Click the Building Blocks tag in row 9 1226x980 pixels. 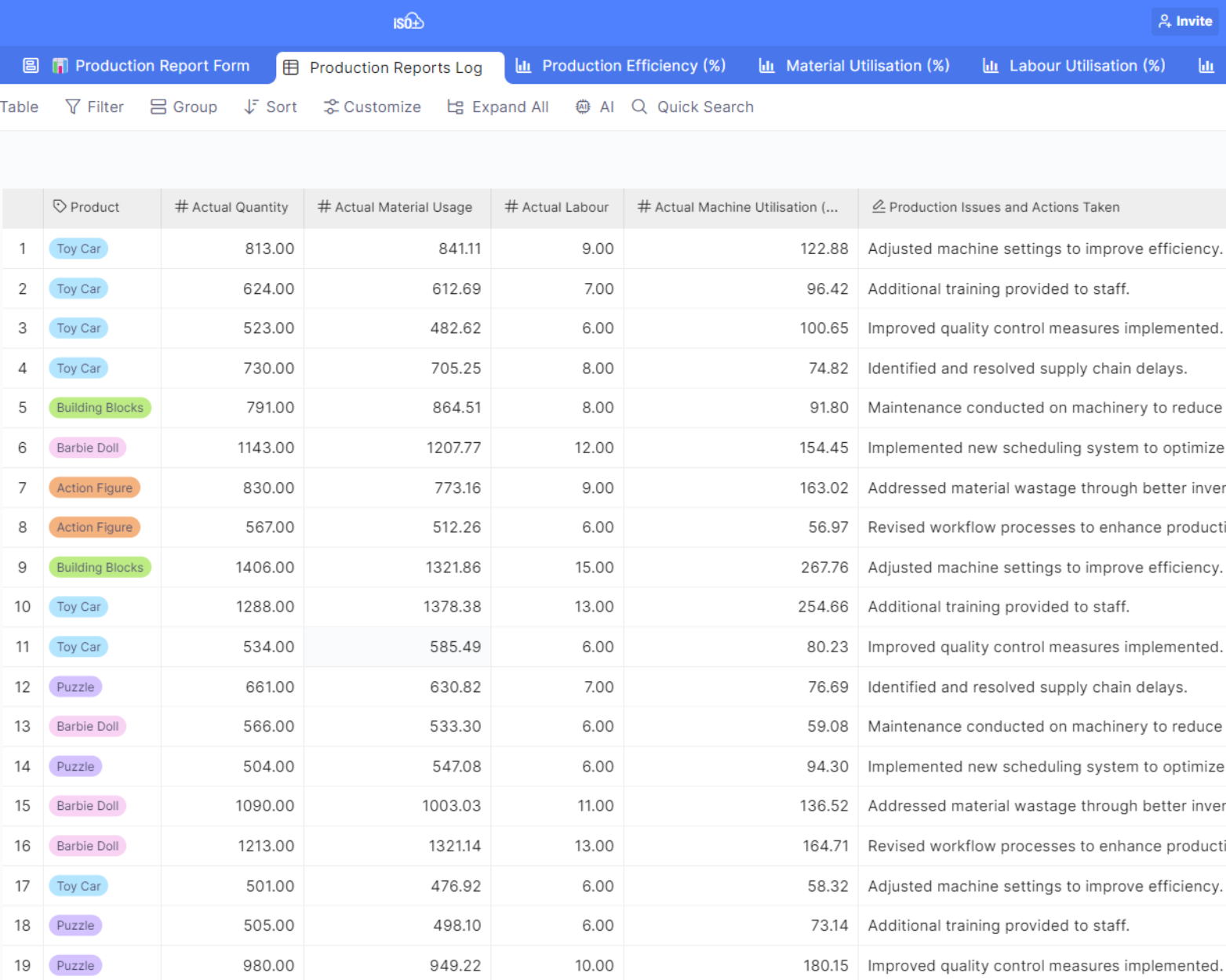click(100, 568)
